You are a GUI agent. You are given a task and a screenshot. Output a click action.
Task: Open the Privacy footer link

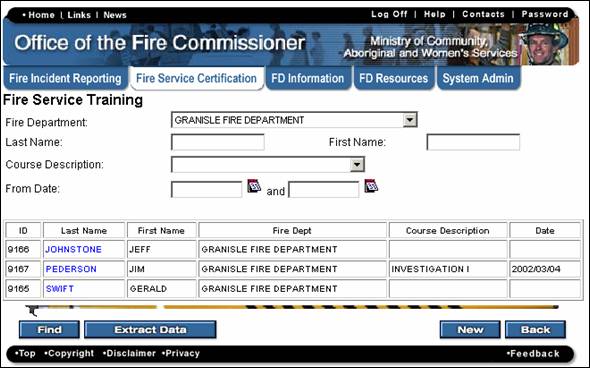tap(181, 353)
